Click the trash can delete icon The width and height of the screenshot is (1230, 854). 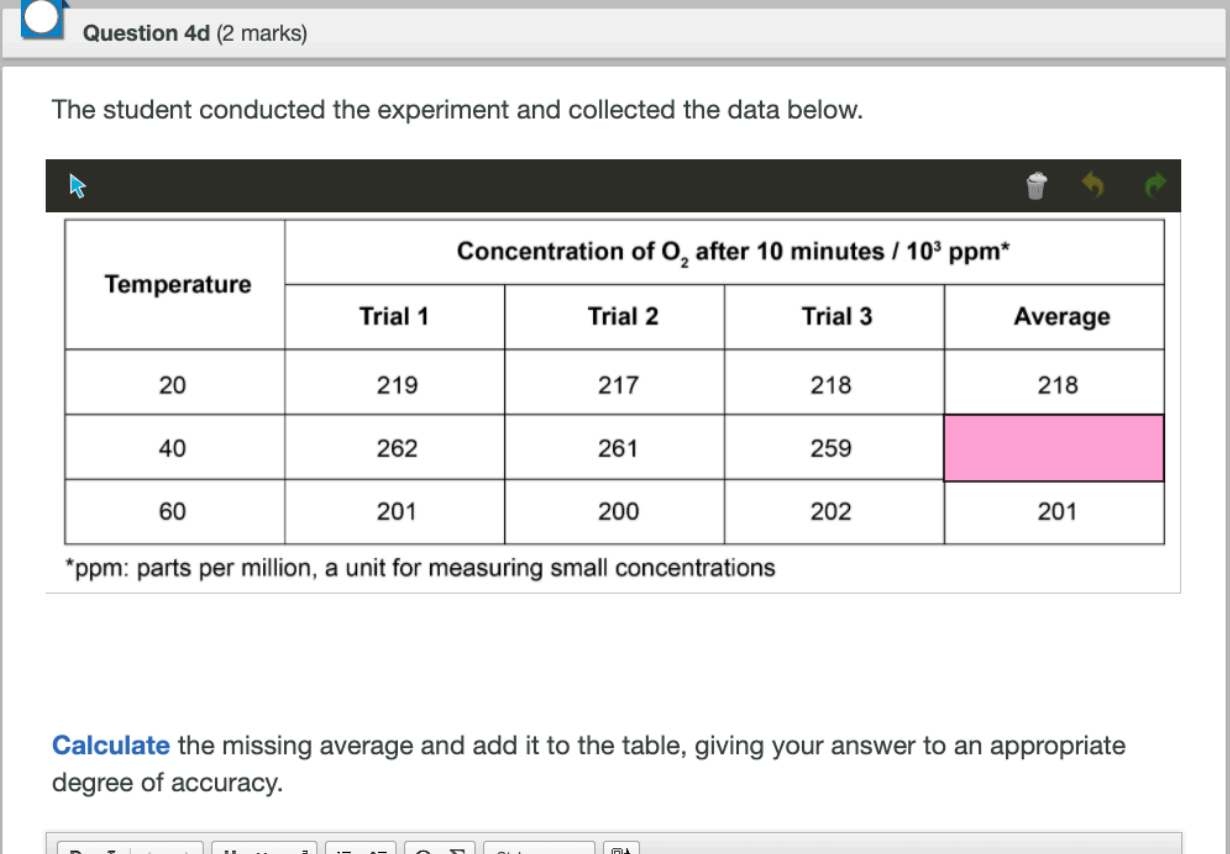coord(1036,185)
